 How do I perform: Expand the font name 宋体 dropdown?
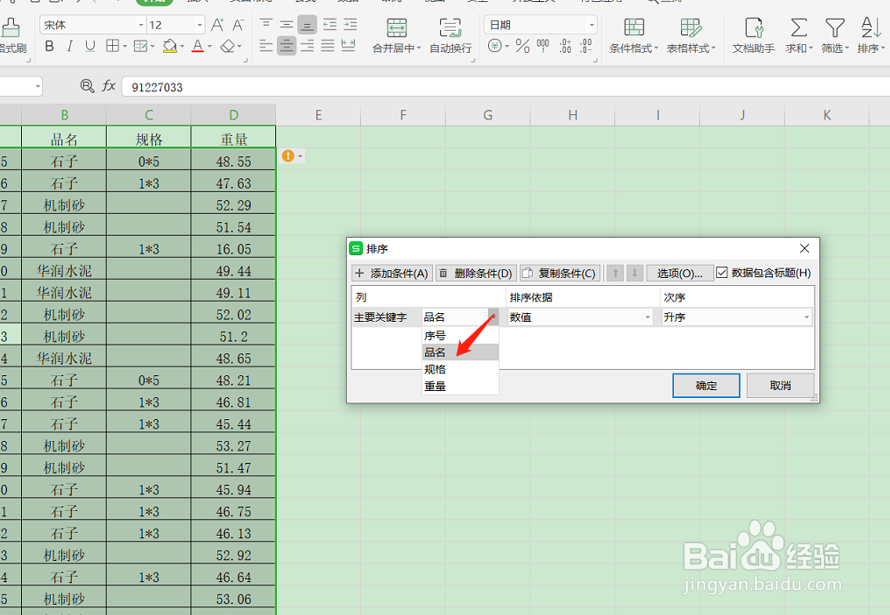click(x=141, y=25)
